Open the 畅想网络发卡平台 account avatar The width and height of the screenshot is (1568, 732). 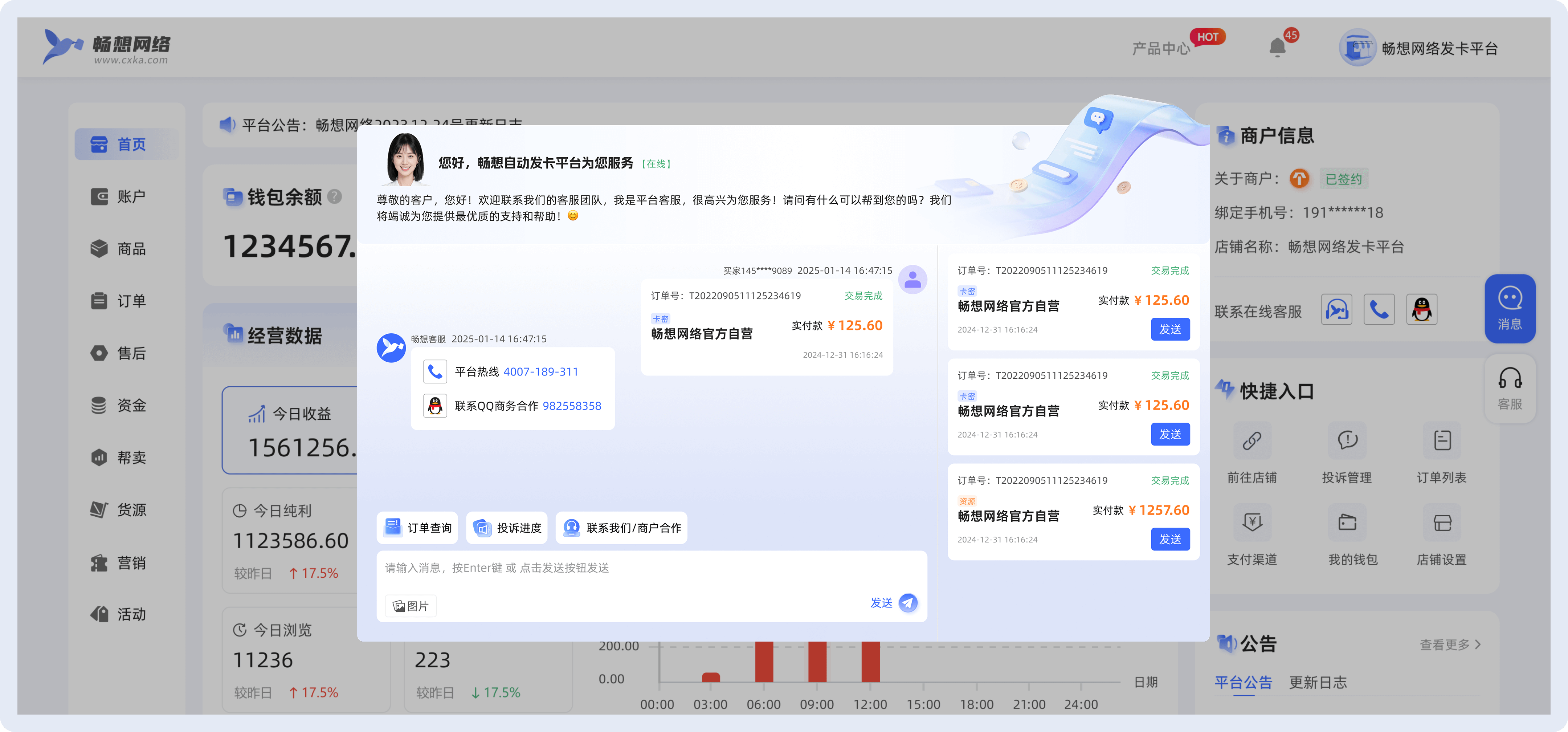[x=1357, y=48]
